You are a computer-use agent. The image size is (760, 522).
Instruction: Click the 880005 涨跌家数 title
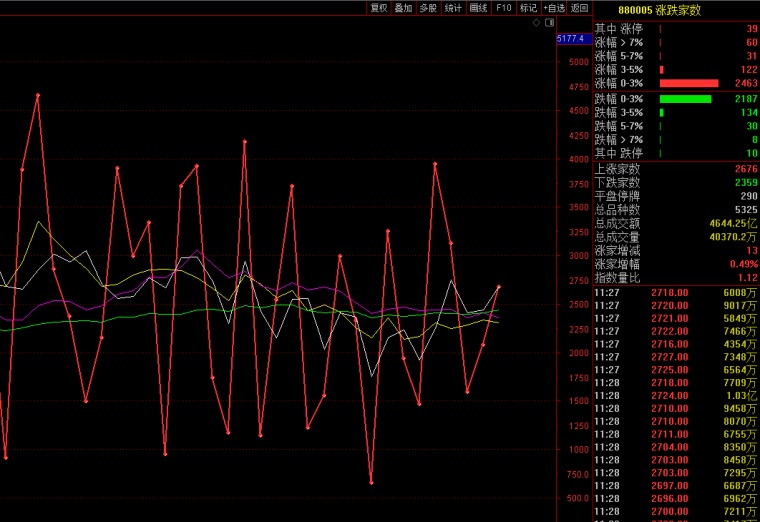pyautogui.click(x=659, y=10)
